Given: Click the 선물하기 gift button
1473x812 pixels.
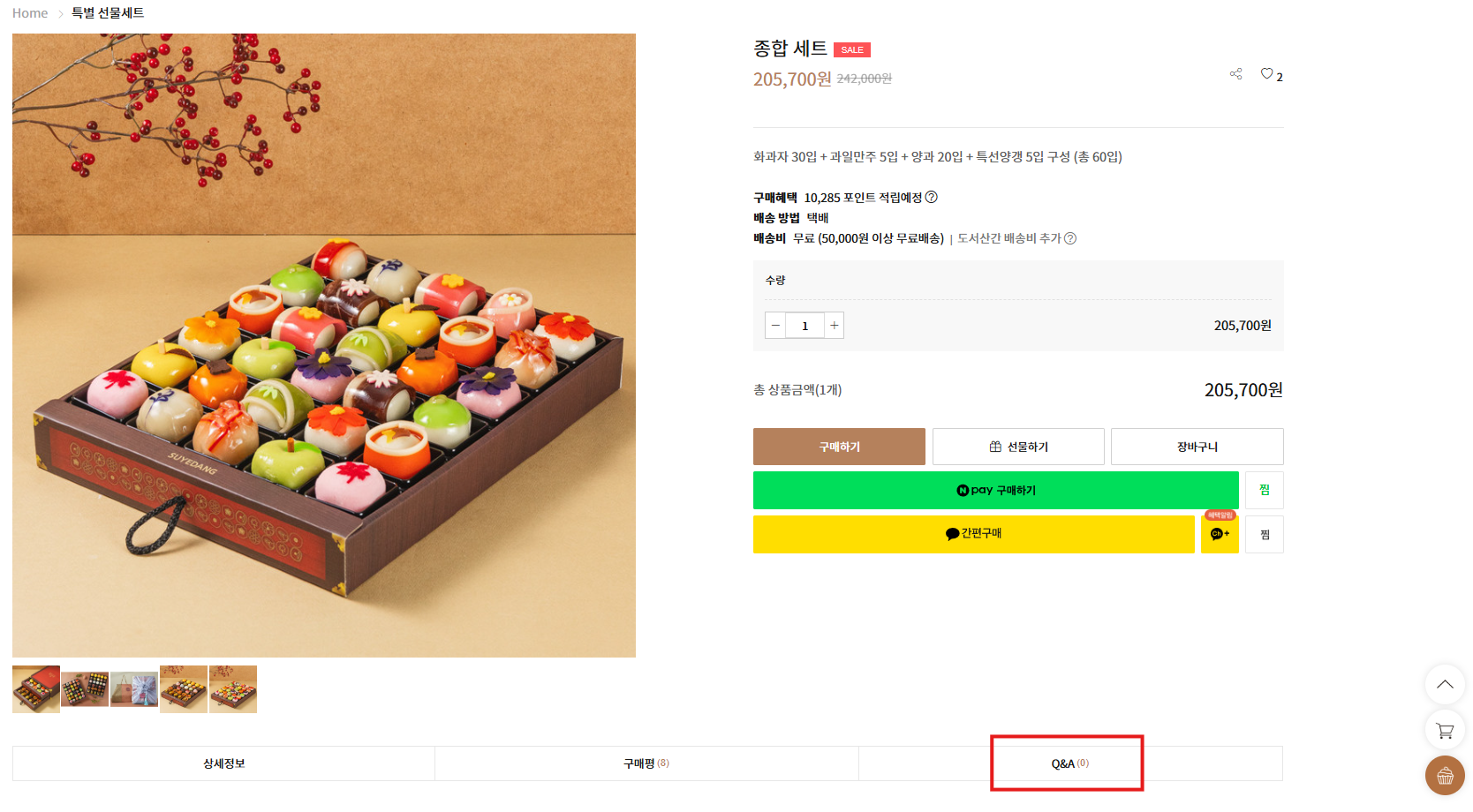Looking at the screenshot, I should point(1018,447).
